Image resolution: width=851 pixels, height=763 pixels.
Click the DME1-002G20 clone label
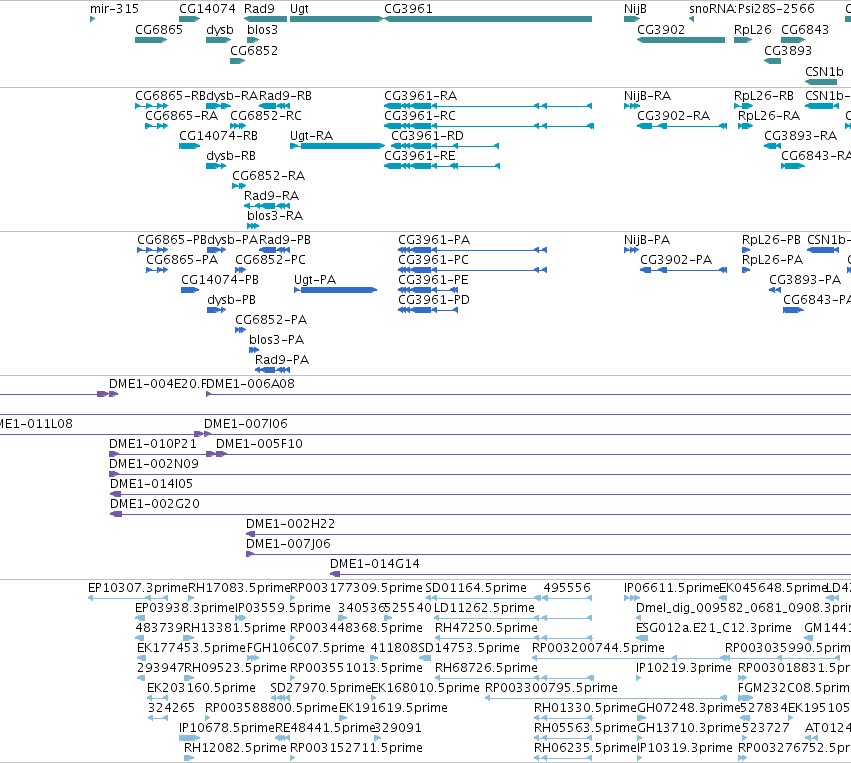[155, 504]
